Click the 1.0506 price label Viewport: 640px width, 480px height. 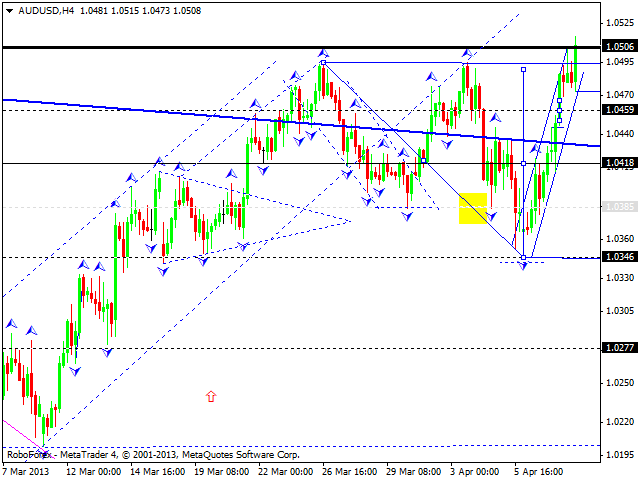619,46
